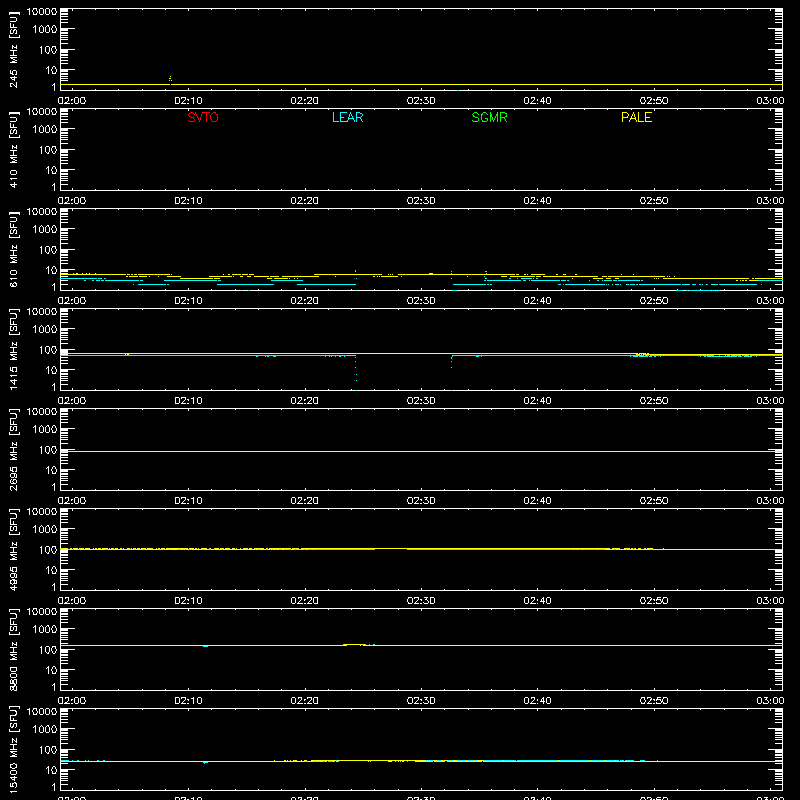The height and width of the screenshot is (800, 800).
Task: Select the 15400 MHz [SFU] axis title
Action: (14, 750)
